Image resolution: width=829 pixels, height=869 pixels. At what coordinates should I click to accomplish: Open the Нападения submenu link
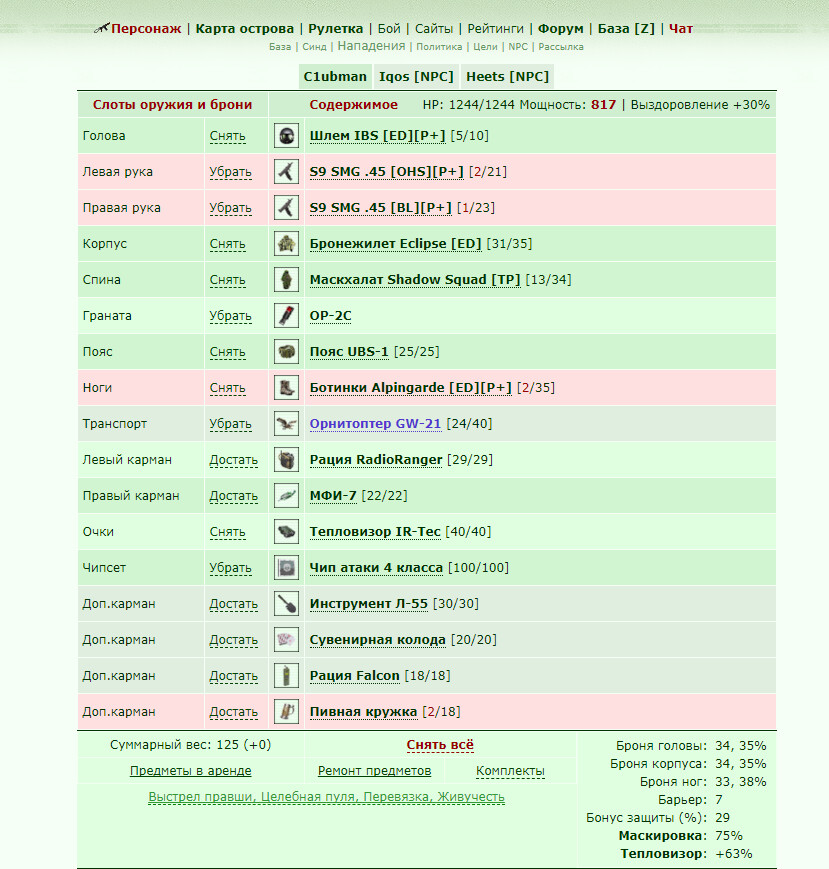(371, 46)
